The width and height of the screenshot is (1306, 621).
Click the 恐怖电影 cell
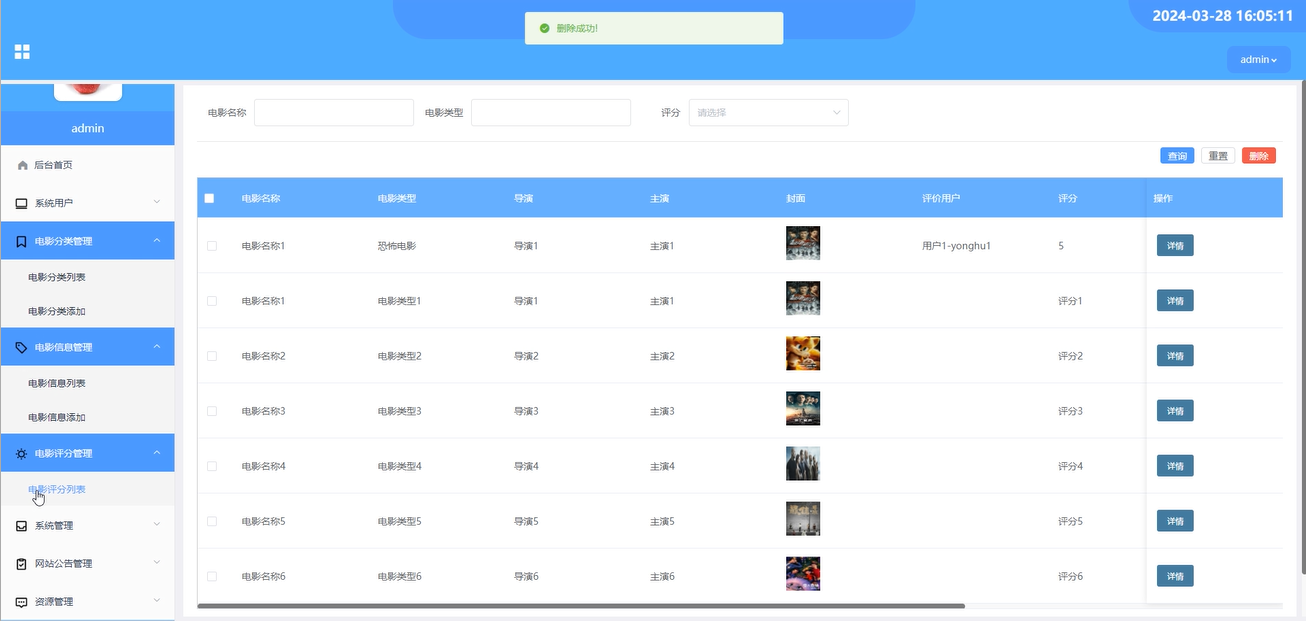[x=397, y=246]
